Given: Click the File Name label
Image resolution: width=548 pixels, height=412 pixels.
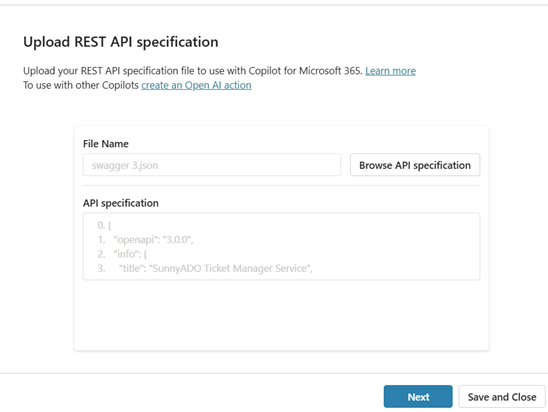Looking at the screenshot, I should pos(106,144).
